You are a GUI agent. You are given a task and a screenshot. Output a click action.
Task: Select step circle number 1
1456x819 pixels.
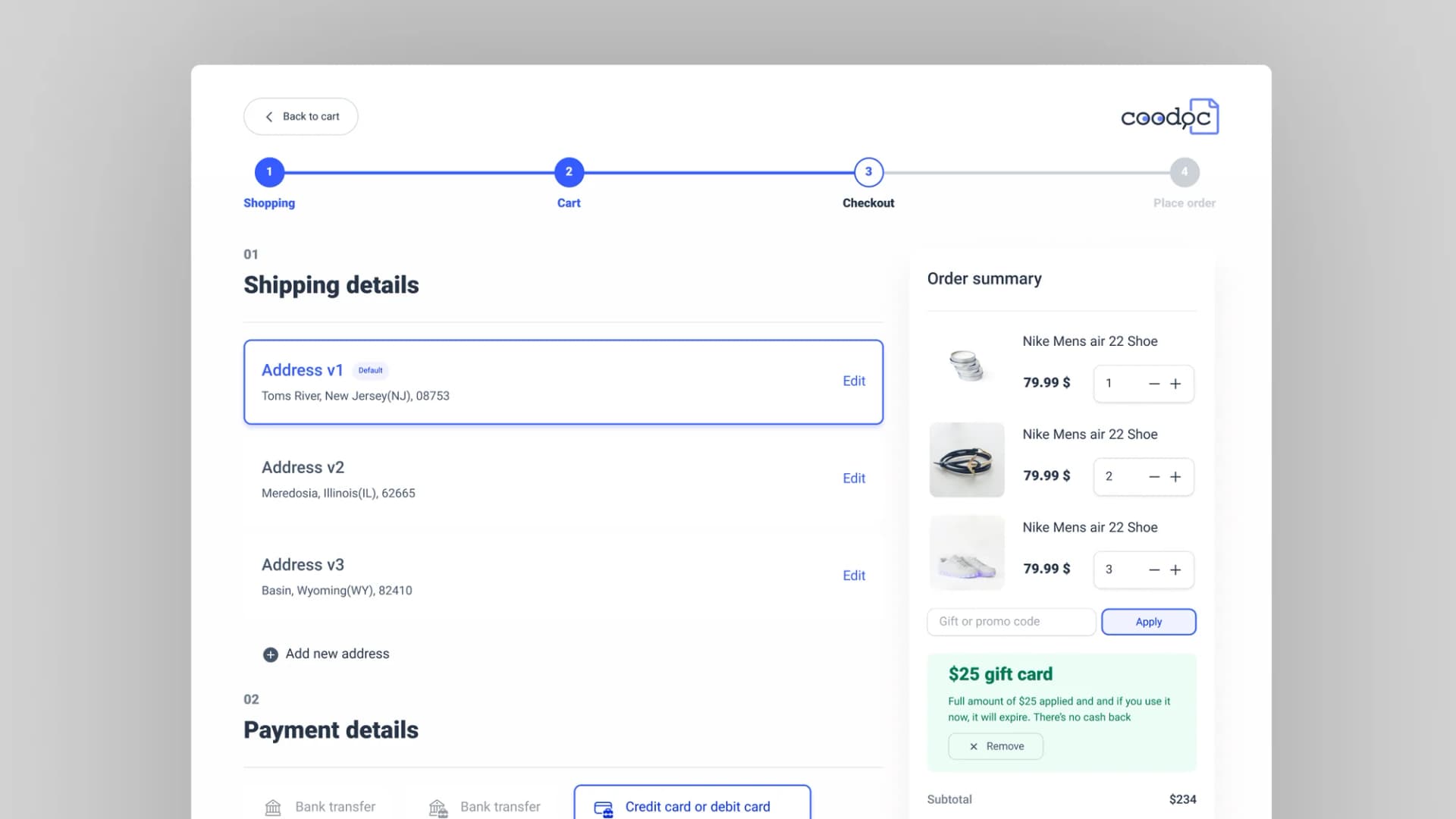pos(269,172)
